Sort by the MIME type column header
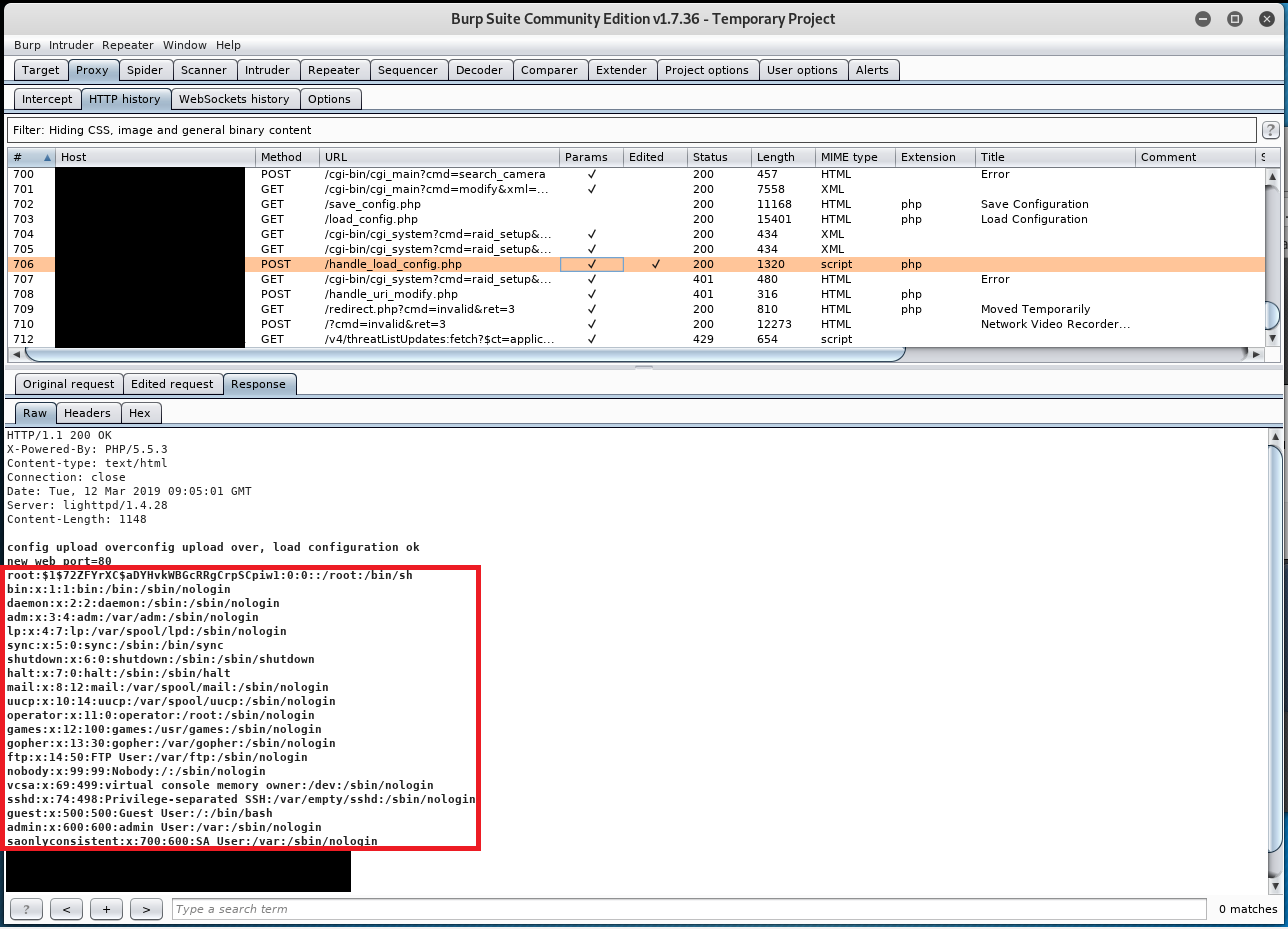 pyautogui.click(x=855, y=157)
